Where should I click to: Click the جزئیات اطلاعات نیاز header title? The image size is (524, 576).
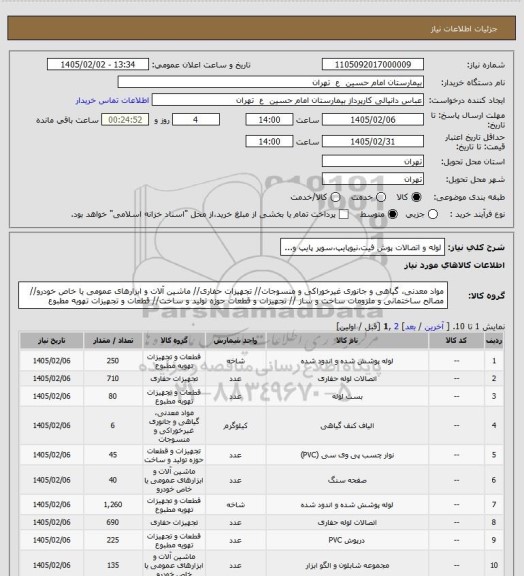(x=464, y=29)
